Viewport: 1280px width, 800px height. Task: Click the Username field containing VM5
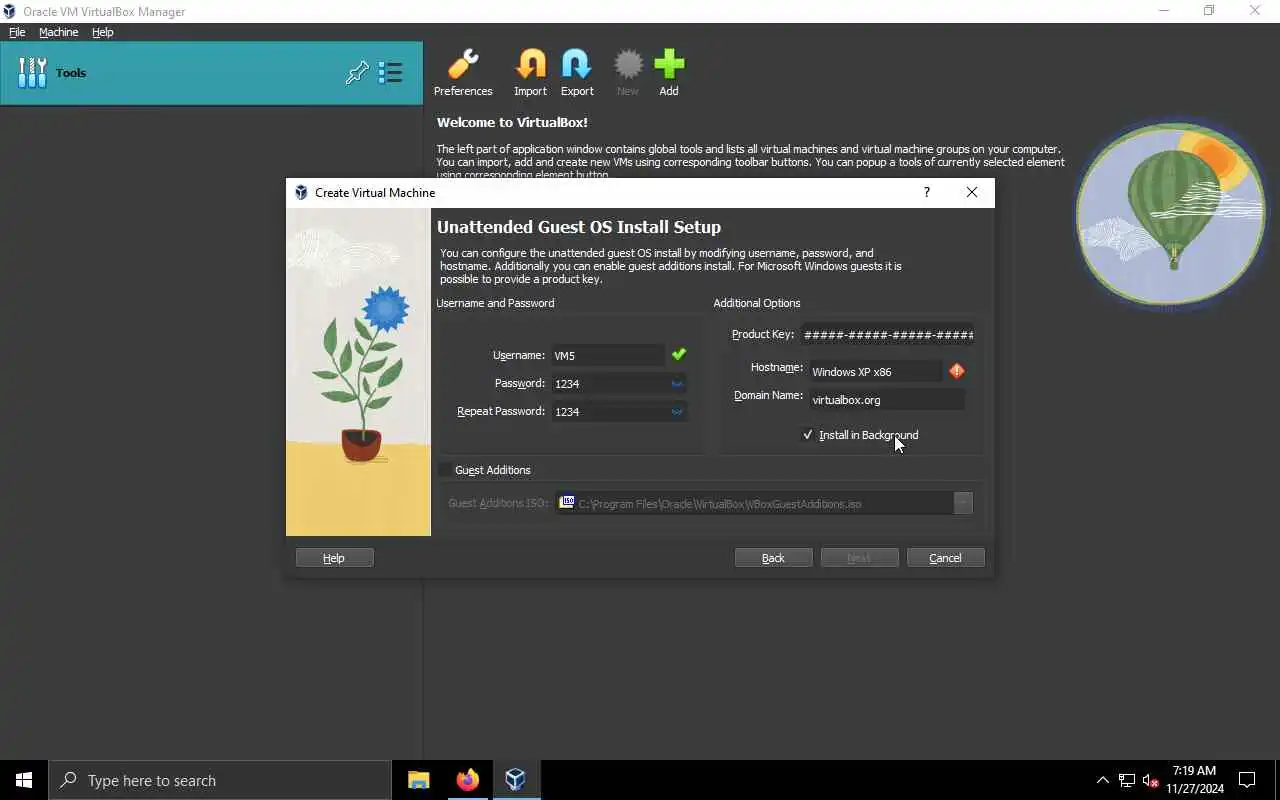pos(608,355)
